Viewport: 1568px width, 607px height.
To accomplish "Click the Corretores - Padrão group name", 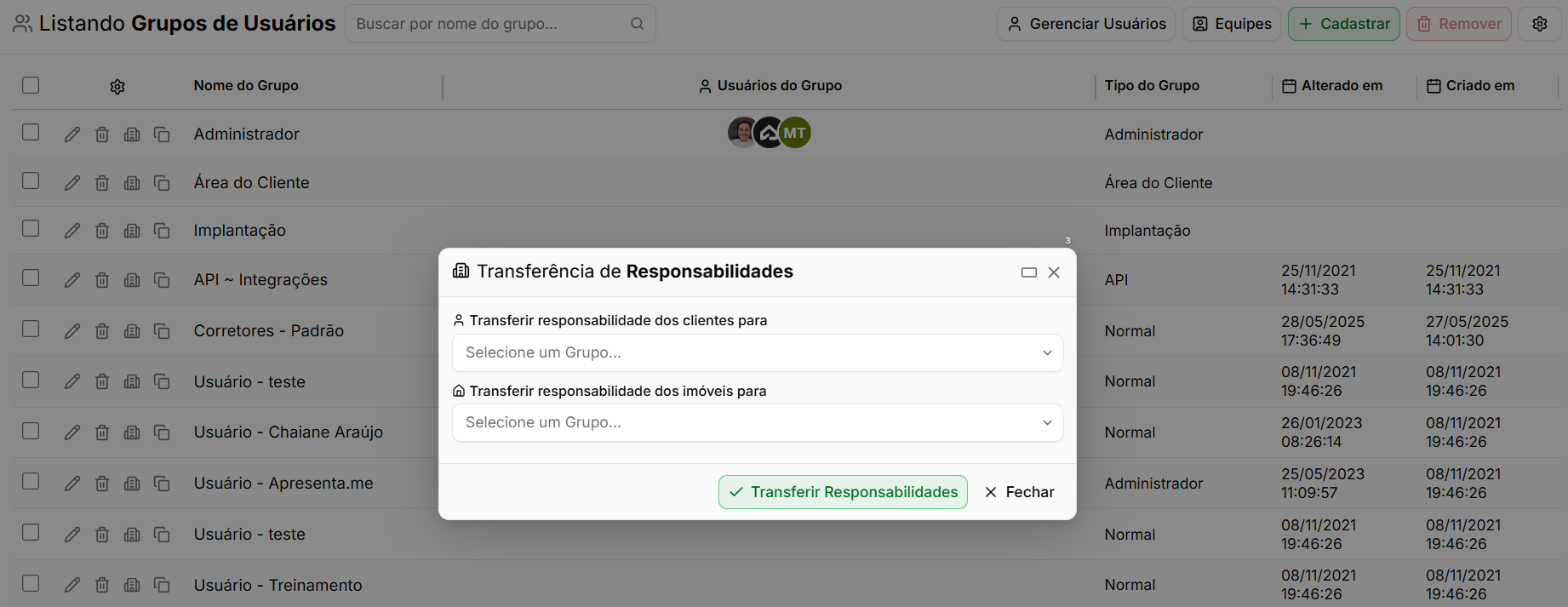I will (269, 331).
